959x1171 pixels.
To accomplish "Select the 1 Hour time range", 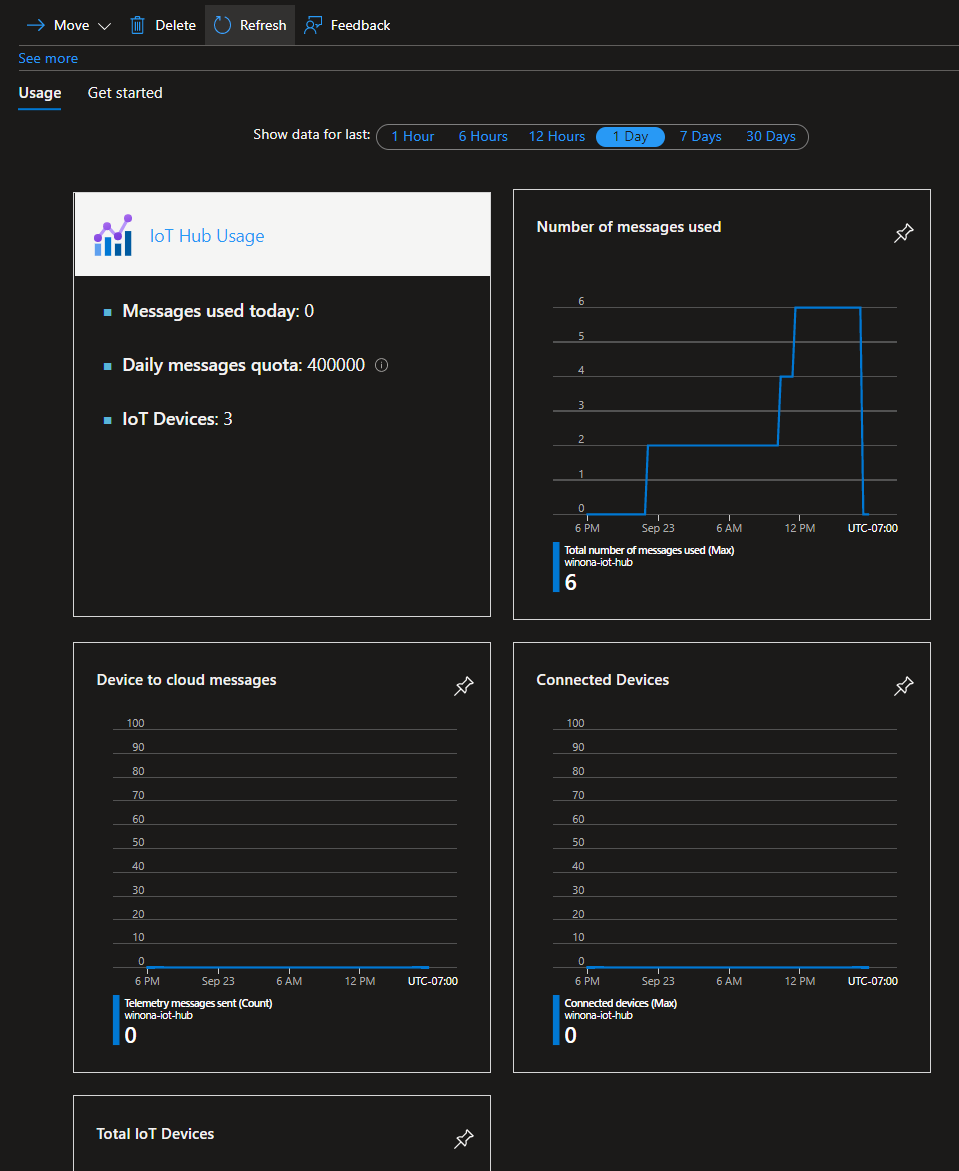I will tap(411, 136).
